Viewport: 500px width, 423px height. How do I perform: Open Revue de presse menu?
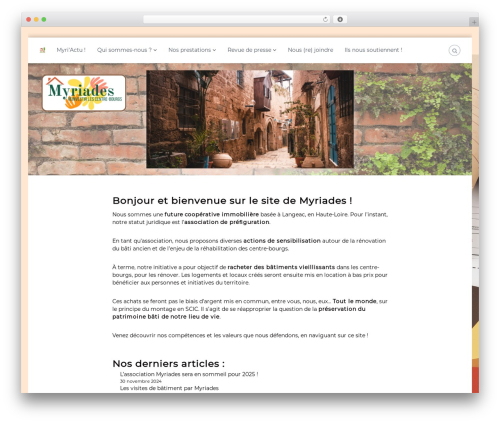point(249,50)
